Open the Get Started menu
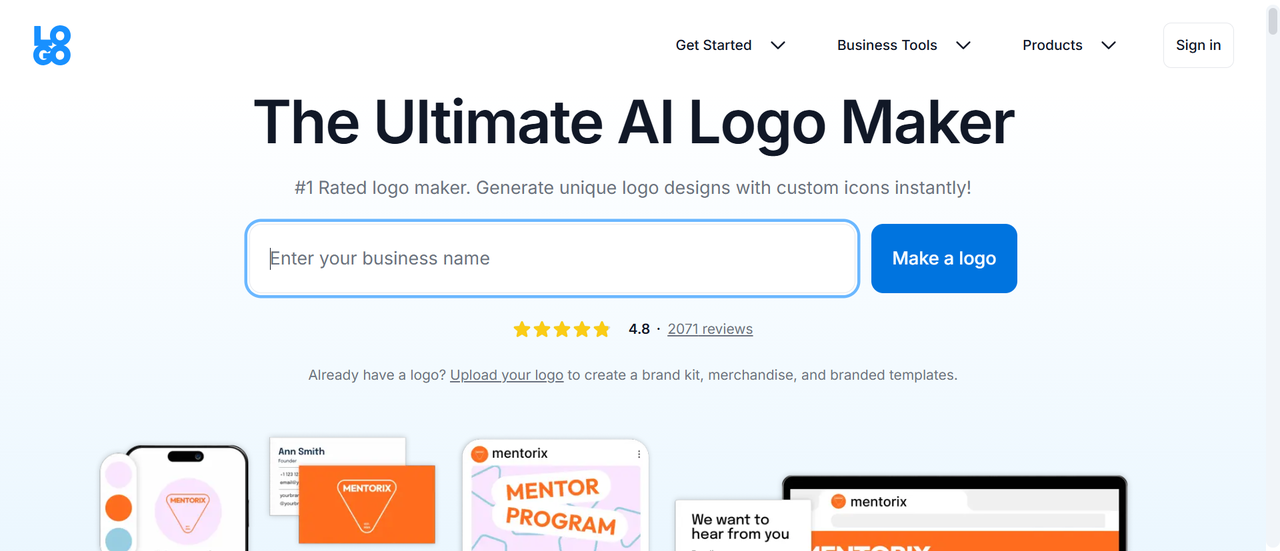 click(713, 45)
